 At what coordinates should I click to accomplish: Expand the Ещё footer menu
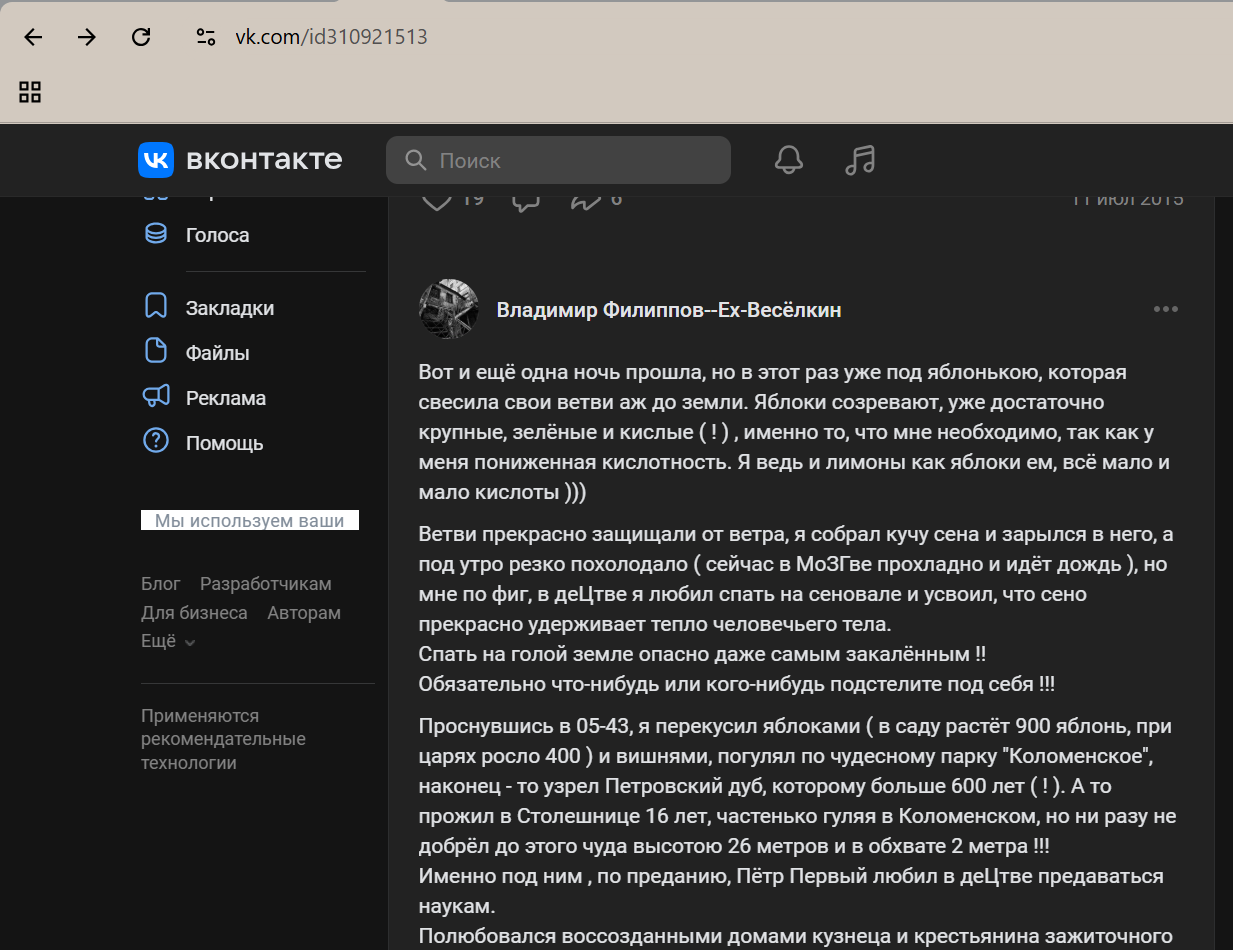tap(168, 642)
